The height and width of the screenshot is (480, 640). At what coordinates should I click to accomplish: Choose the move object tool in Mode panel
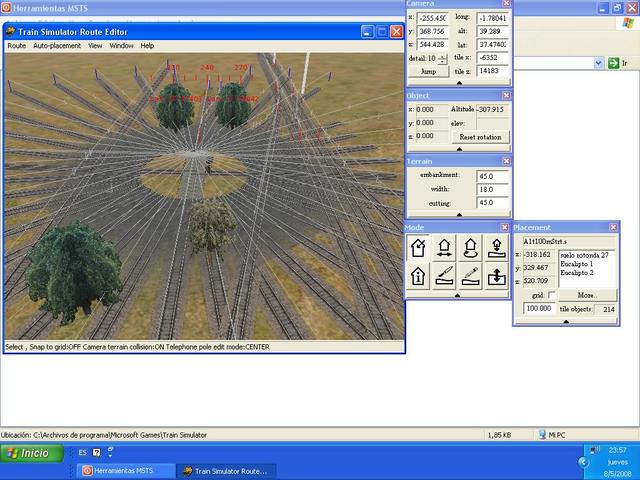[443, 249]
